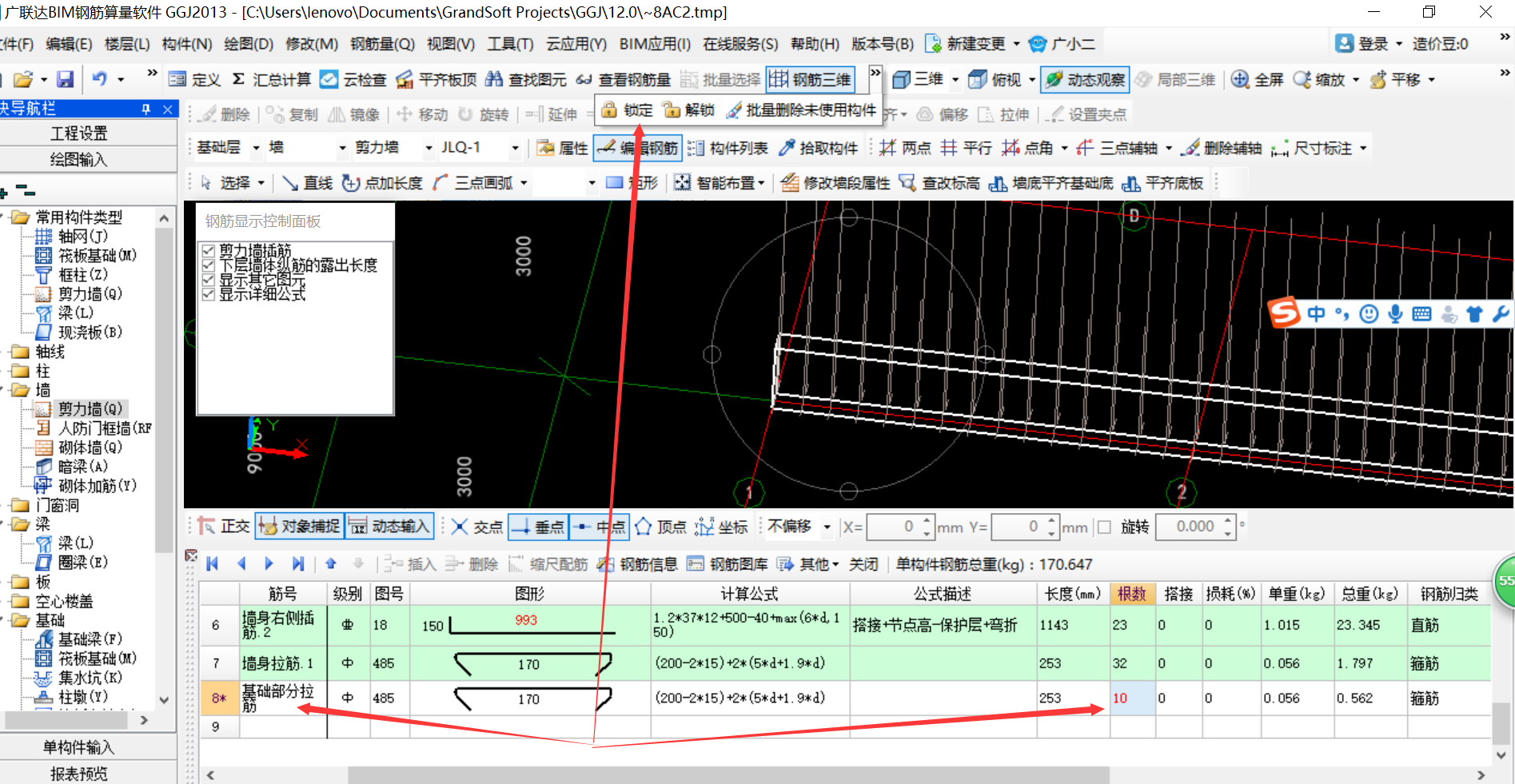Select the 直线 line drawing tool
1515x784 pixels.
[307, 183]
